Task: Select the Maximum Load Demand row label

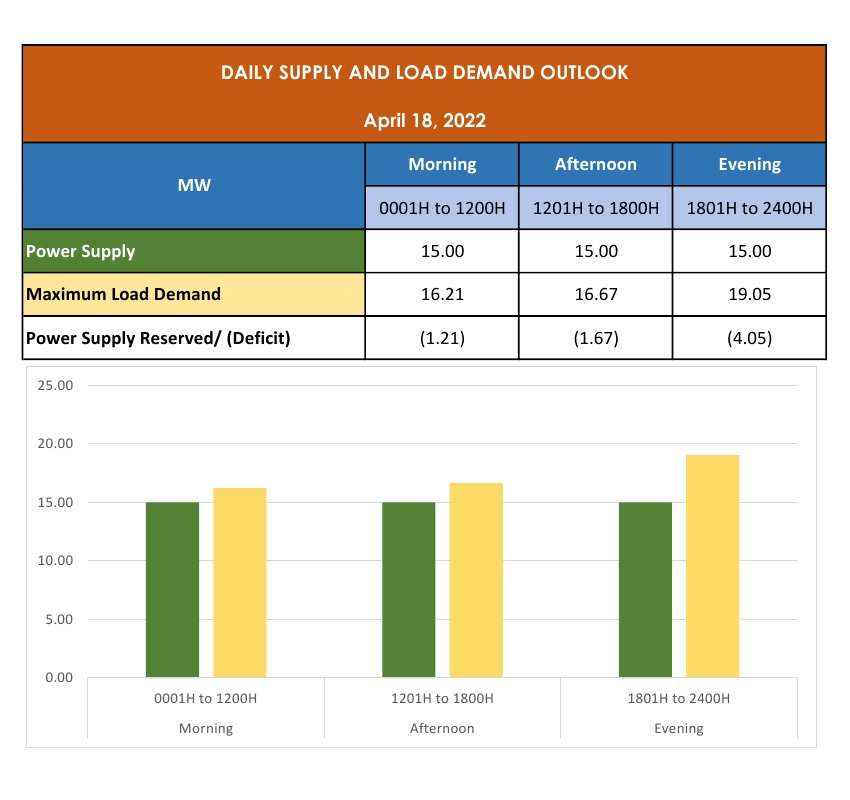Action: [123, 295]
